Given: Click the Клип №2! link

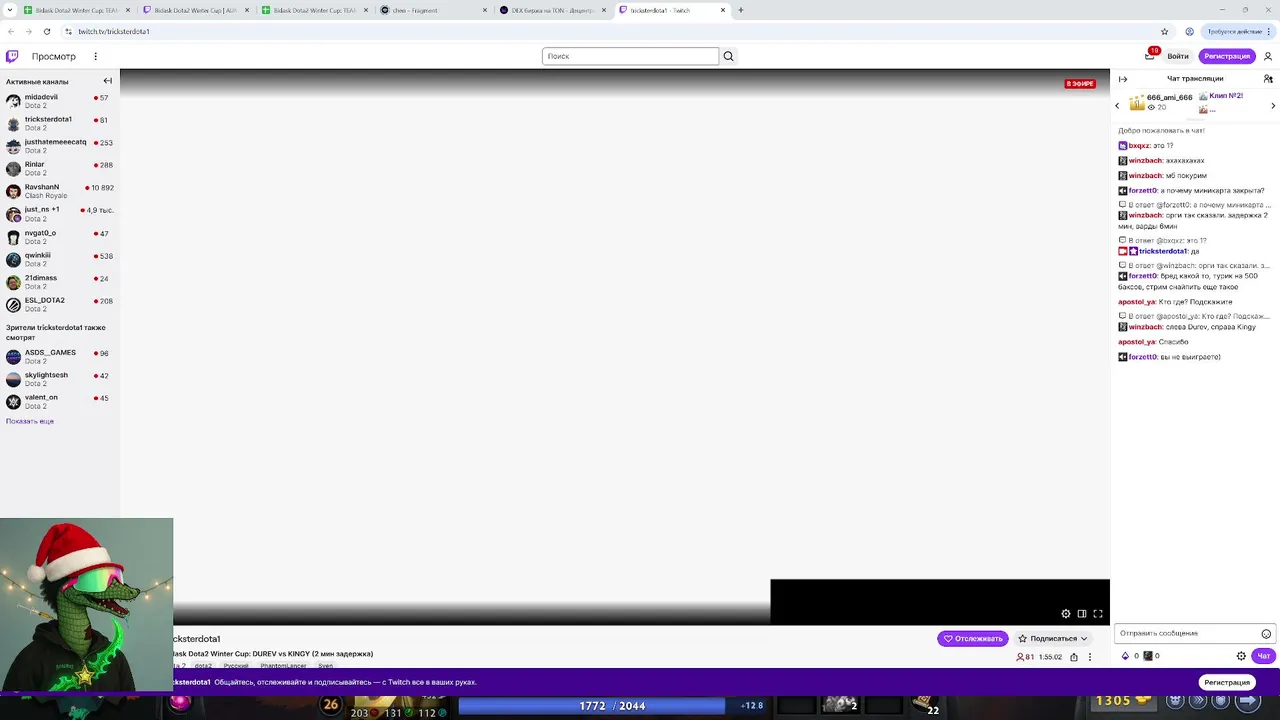Looking at the screenshot, I should 1226,96.
